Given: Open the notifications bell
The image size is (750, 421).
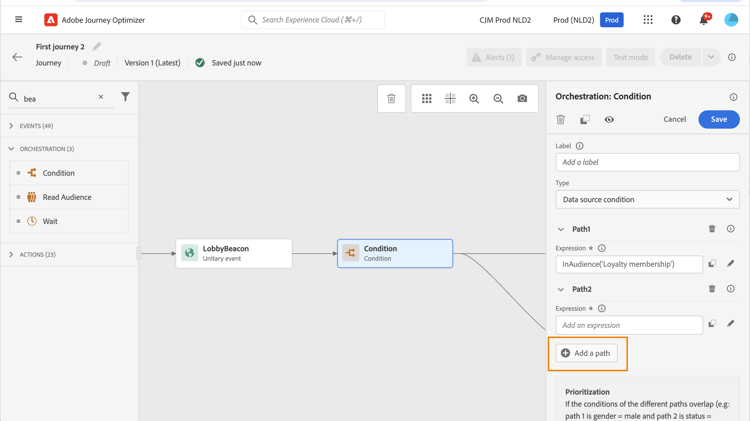Looking at the screenshot, I should (703, 20).
